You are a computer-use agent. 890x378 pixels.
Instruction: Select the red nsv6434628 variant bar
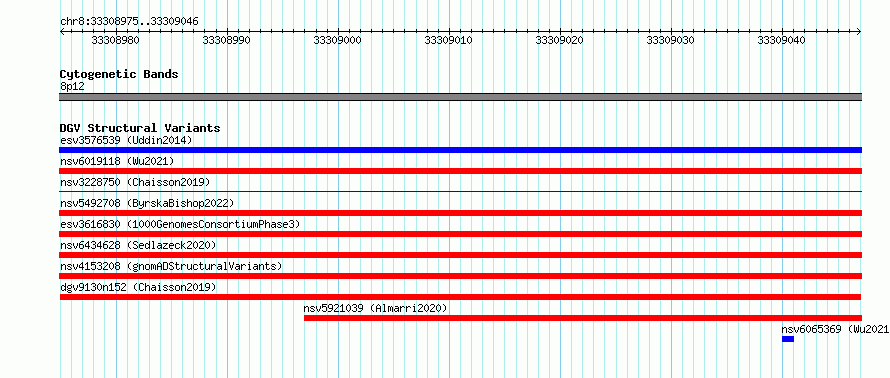(x=460, y=255)
